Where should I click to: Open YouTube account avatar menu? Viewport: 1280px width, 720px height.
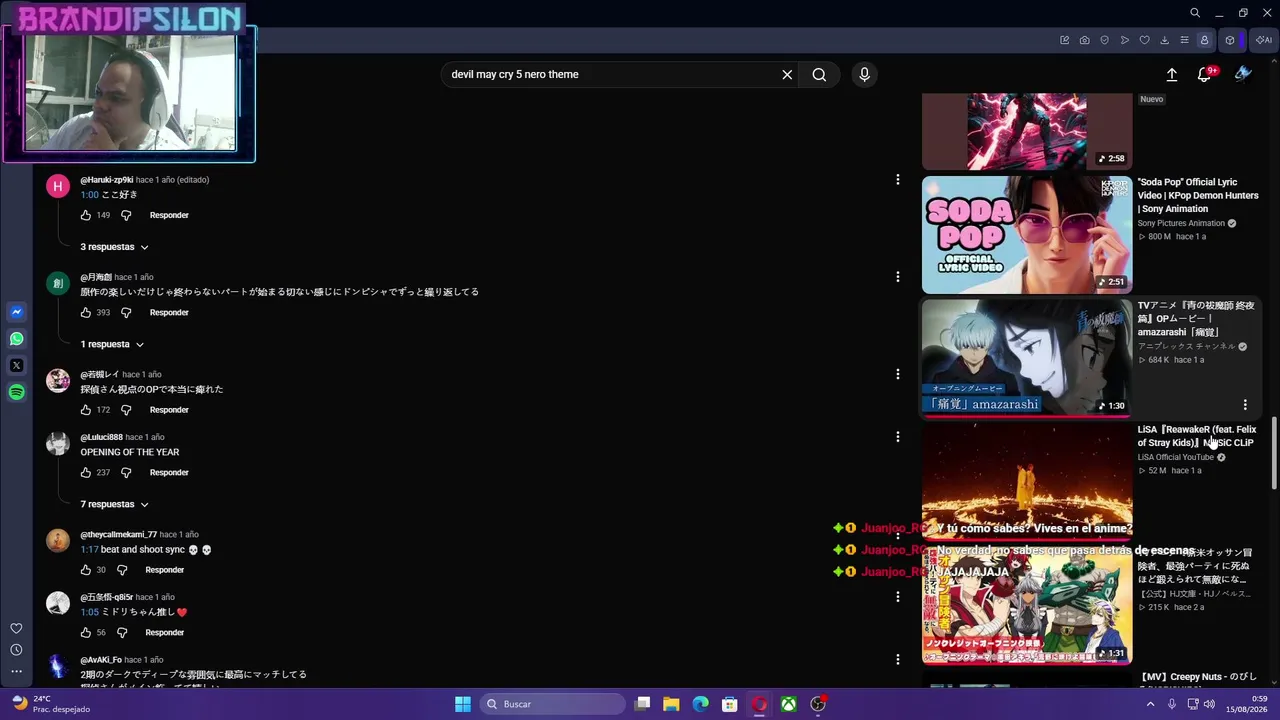[x=1243, y=74]
